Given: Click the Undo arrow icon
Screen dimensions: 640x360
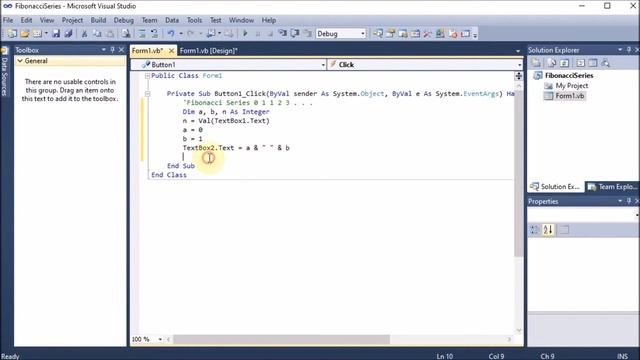Looking at the screenshot, I should pyautogui.click(x=171, y=34).
